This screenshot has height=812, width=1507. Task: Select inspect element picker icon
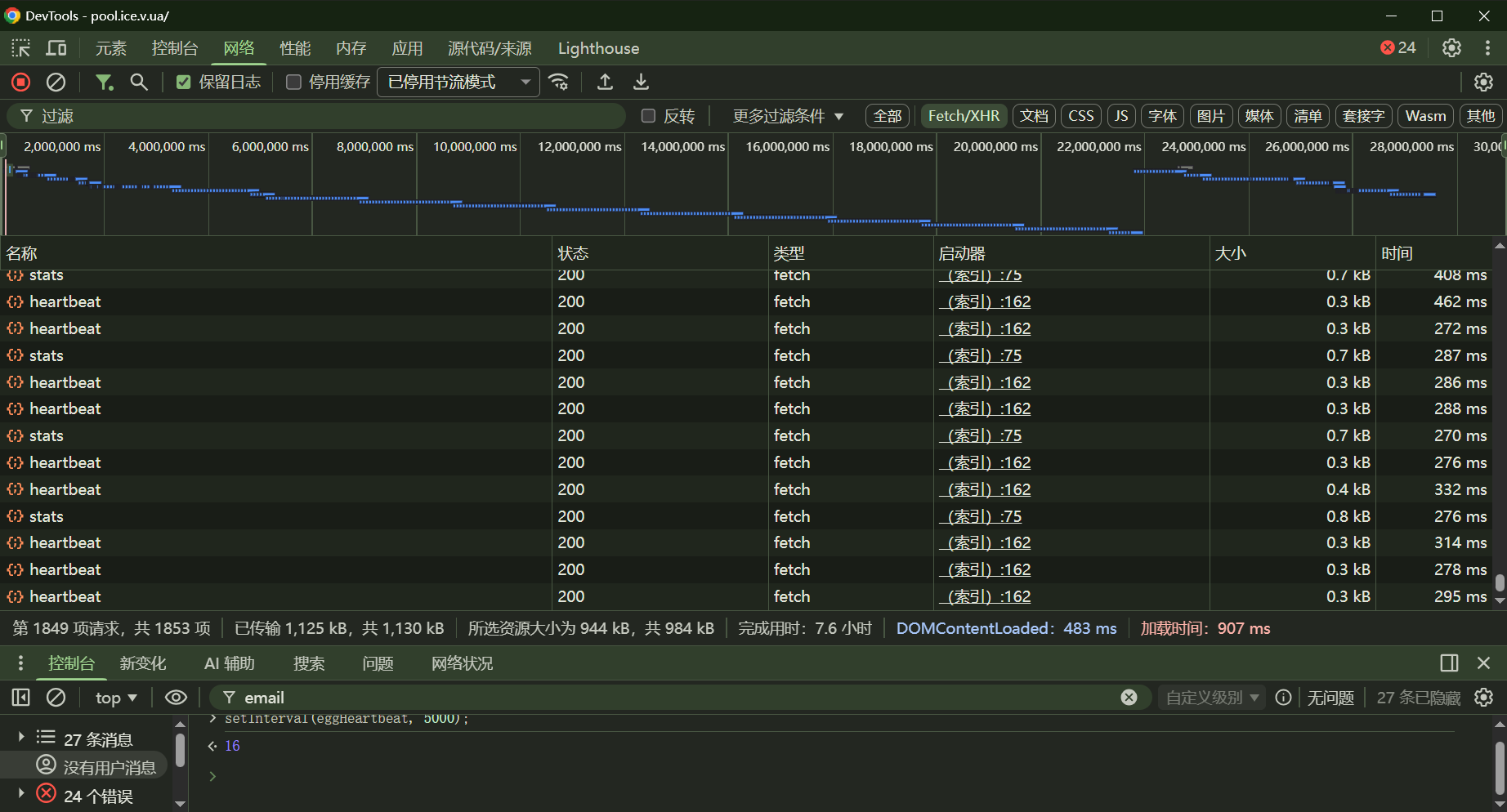click(x=20, y=48)
